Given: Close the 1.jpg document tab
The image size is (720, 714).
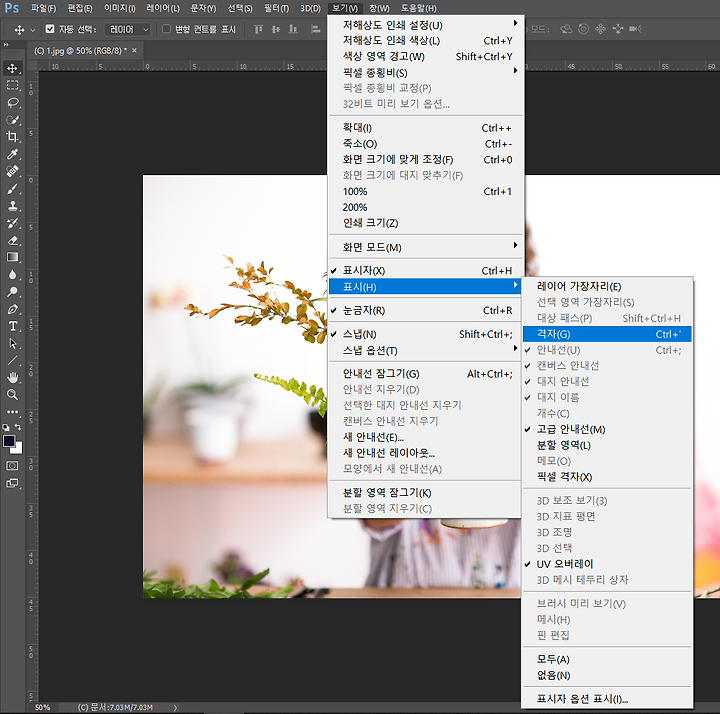Looking at the screenshot, I should pos(135,51).
